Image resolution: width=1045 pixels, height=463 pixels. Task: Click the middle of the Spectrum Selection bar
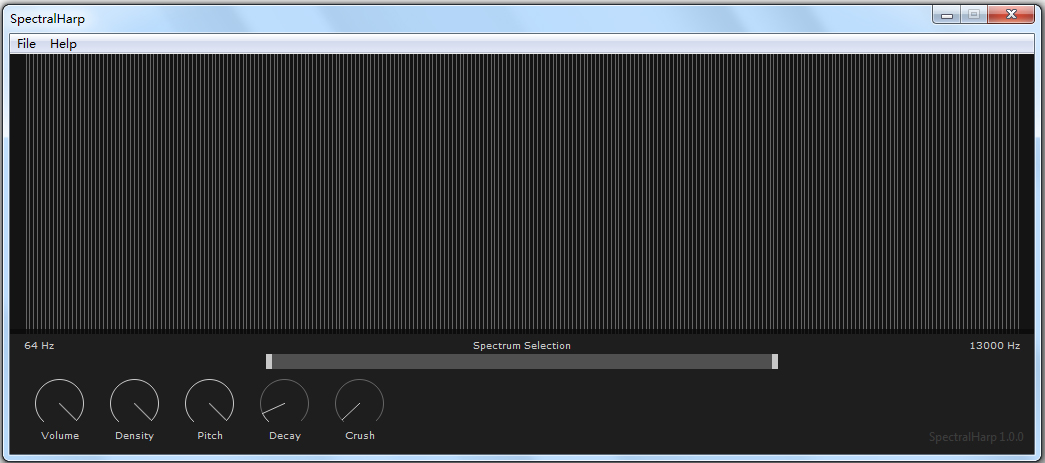click(522, 361)
